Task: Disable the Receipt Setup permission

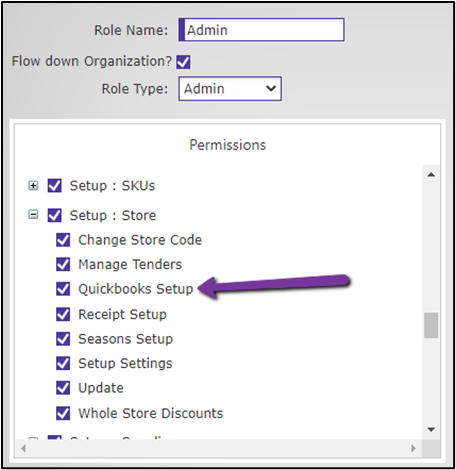Action: (x=63, y=314)
